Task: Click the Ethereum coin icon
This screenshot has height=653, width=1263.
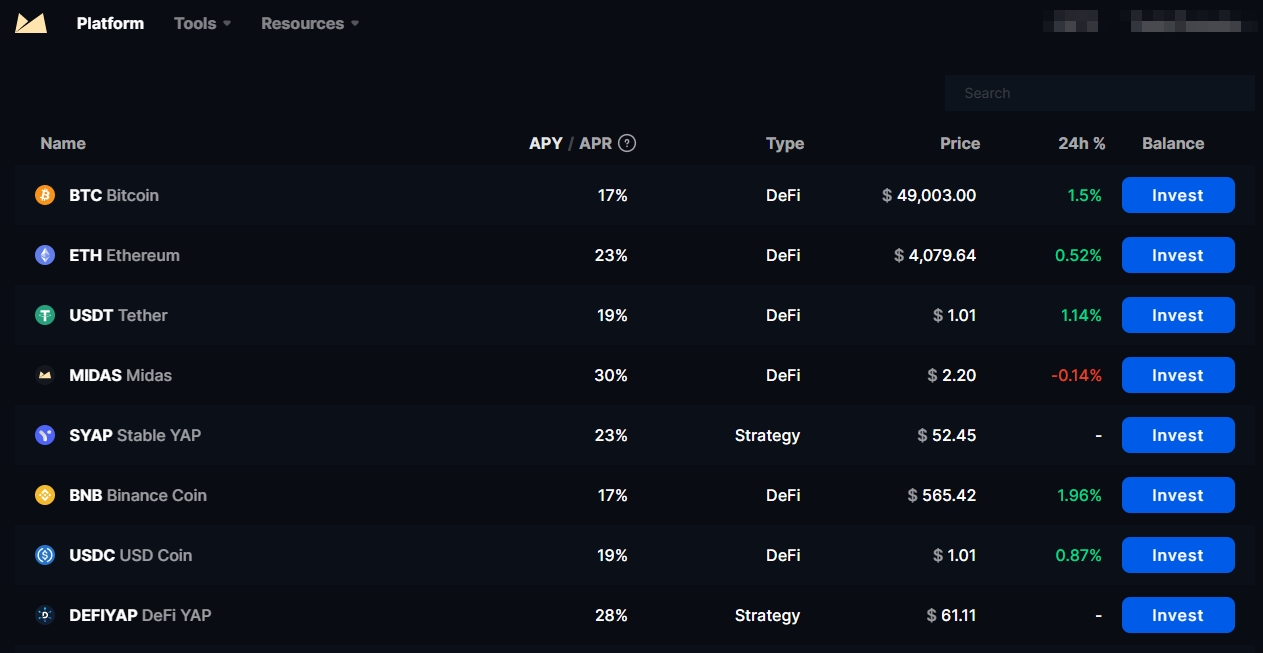Action: pyautogui.click(x=45, y=255)
